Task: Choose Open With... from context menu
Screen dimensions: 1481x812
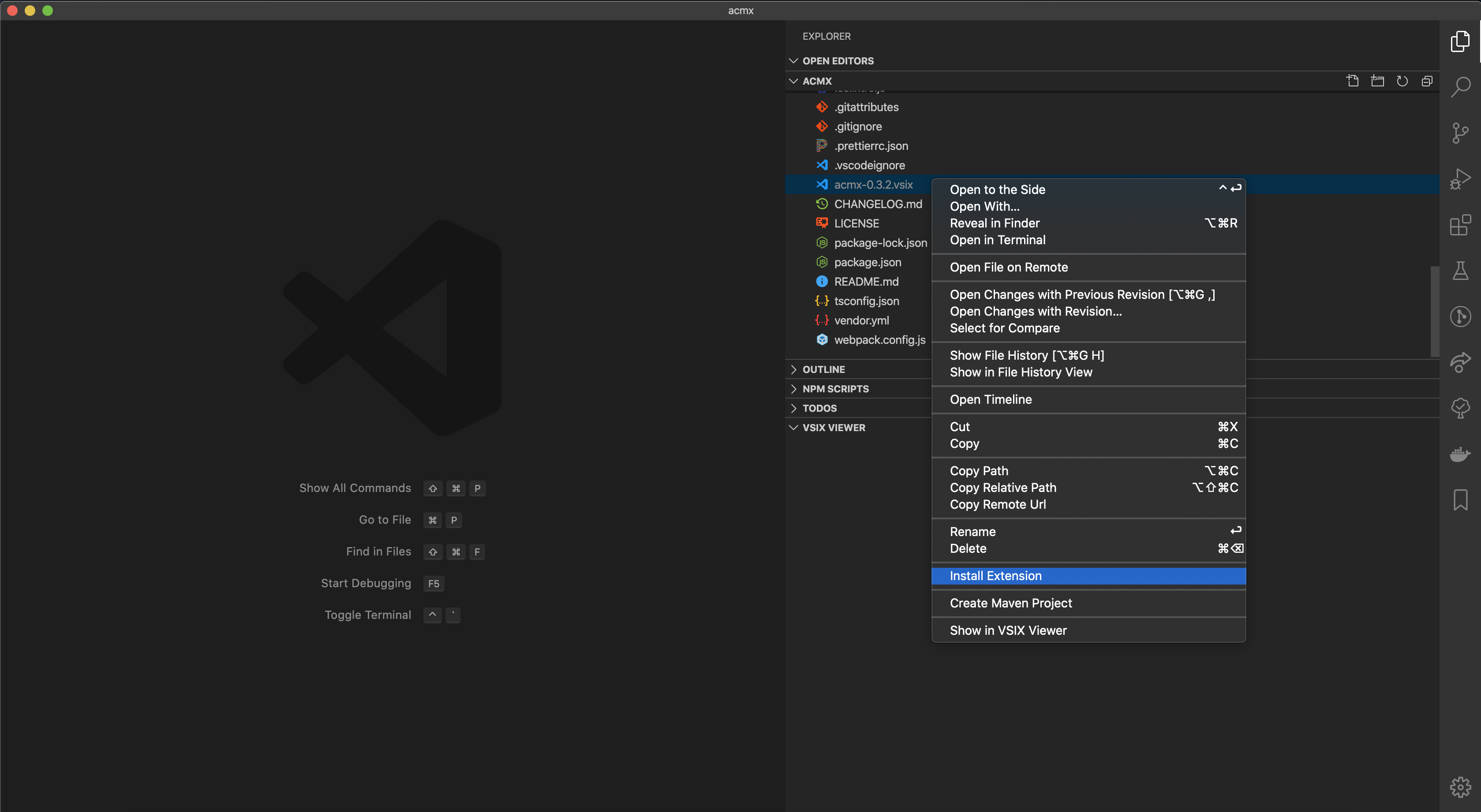Action: pos(1088,206)
